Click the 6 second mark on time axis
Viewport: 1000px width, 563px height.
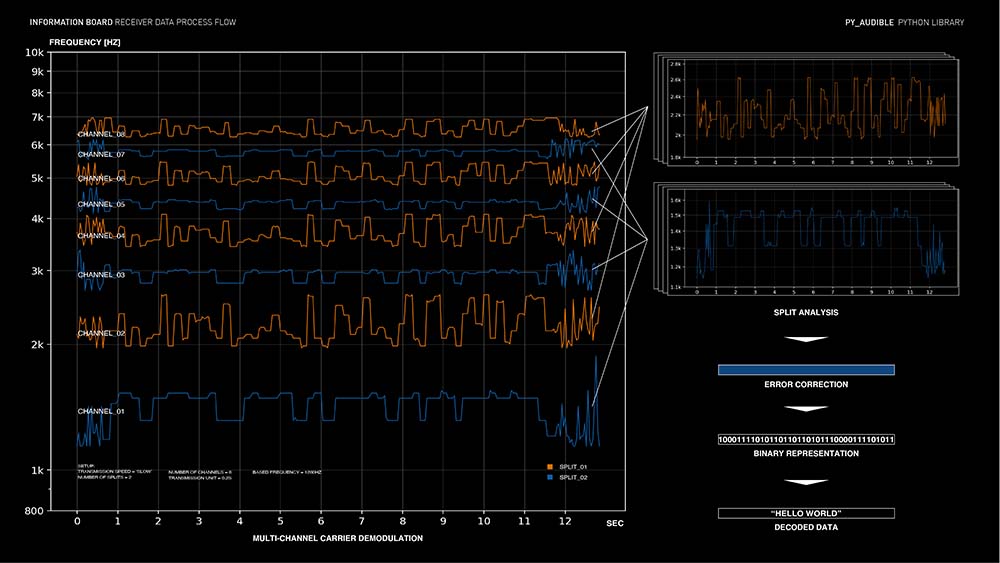tap(321, 520)
